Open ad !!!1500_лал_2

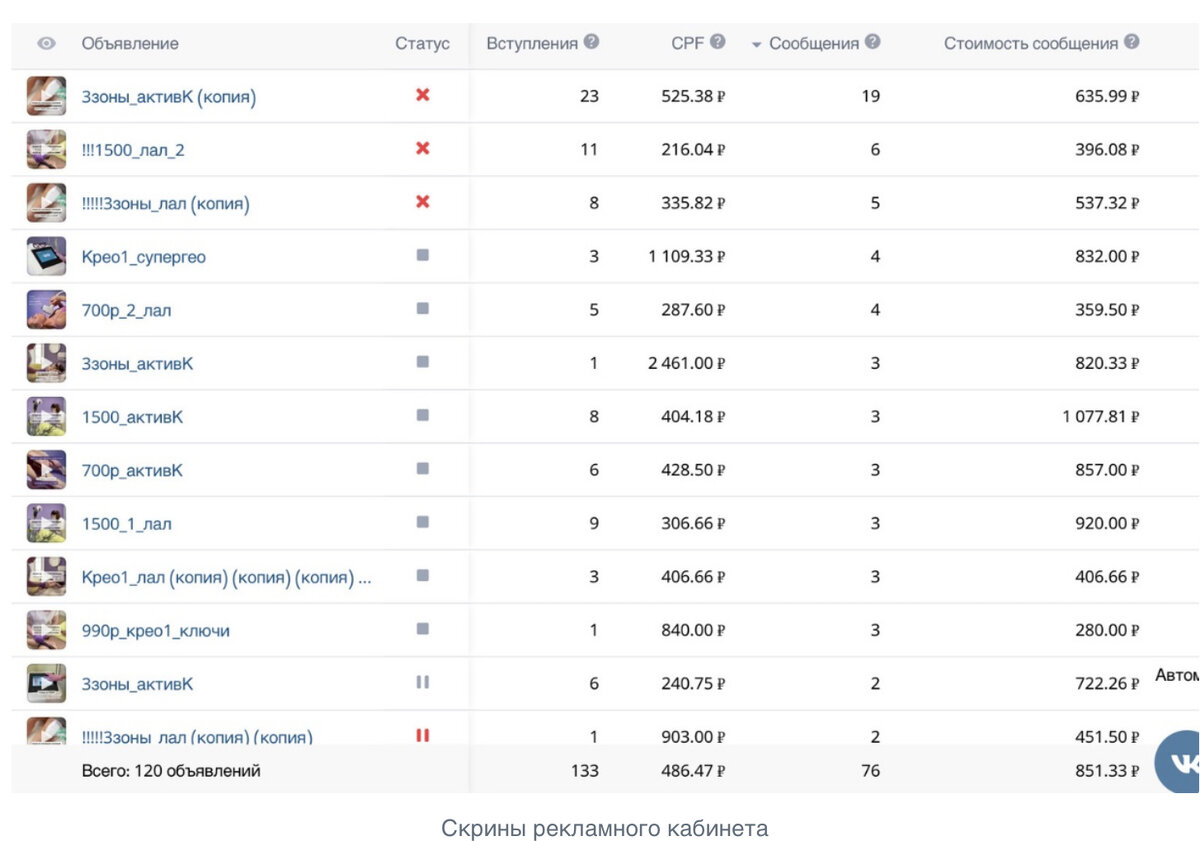[133, 150]
